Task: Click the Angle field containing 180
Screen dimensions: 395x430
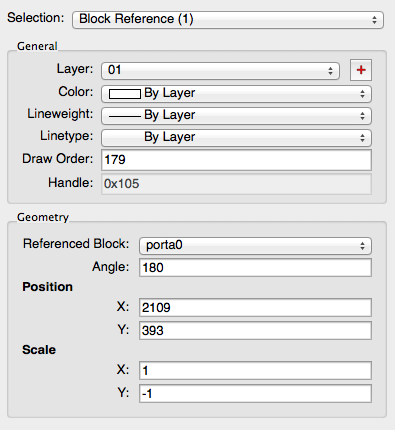Action: pyautogui.click(x=255, y=268)
